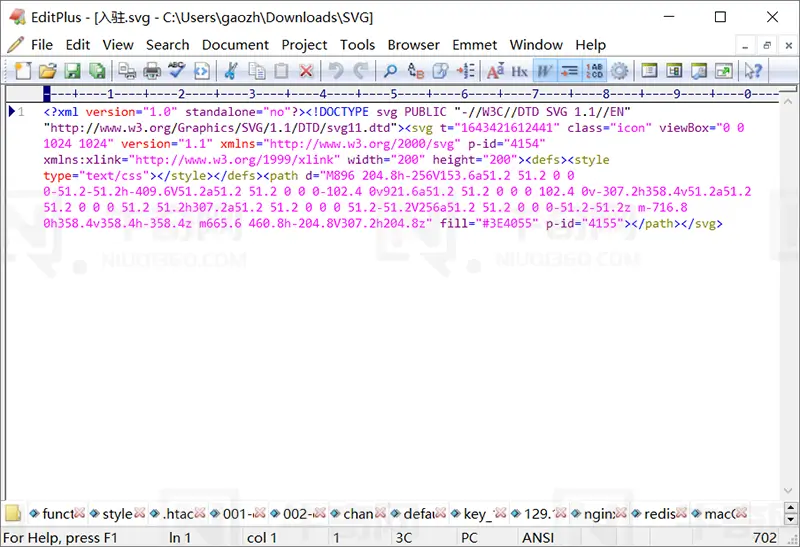The height and width of the screenshot is (547, 800).
Task: Click the Go to Line icon
Action: 465,70
